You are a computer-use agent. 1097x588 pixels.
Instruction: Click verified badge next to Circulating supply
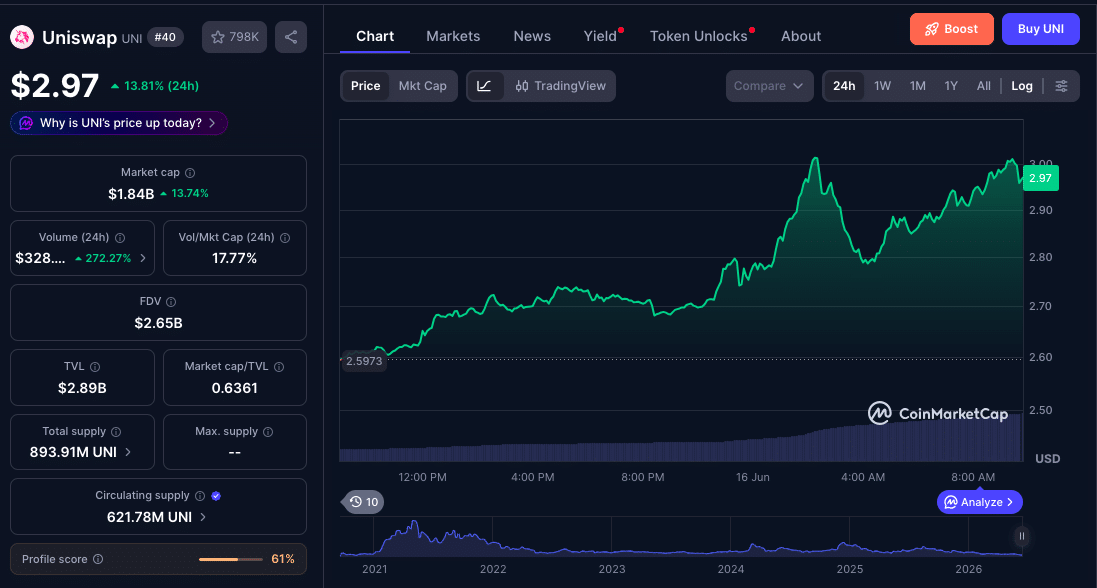[x=216, y=496]
